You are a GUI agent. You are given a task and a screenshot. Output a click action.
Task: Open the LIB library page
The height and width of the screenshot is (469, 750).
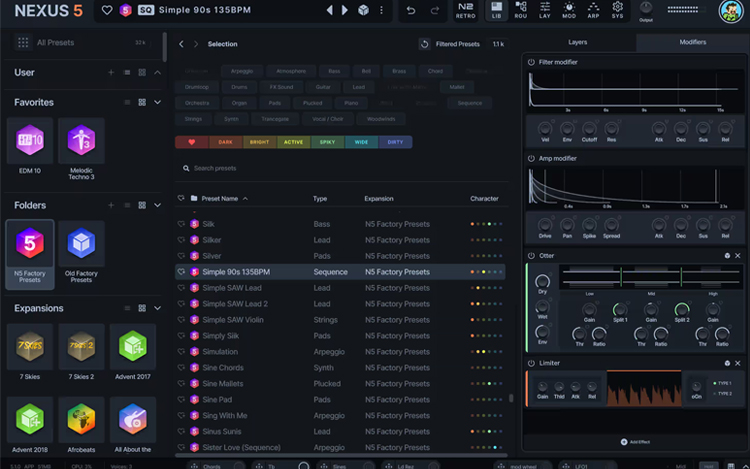[496, 10]
